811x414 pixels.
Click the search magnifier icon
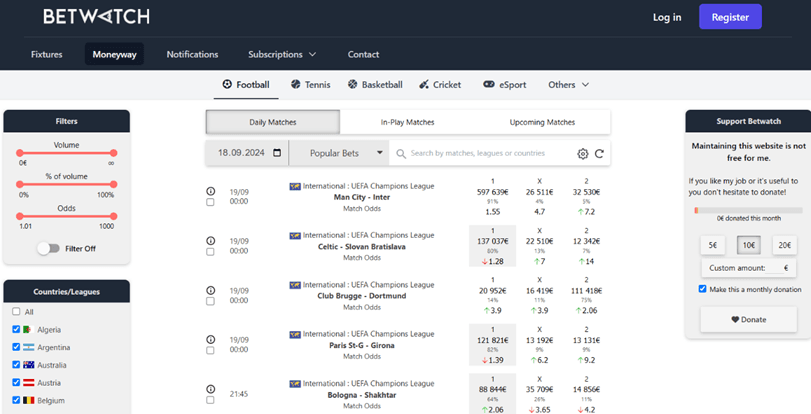coord(401,154)
